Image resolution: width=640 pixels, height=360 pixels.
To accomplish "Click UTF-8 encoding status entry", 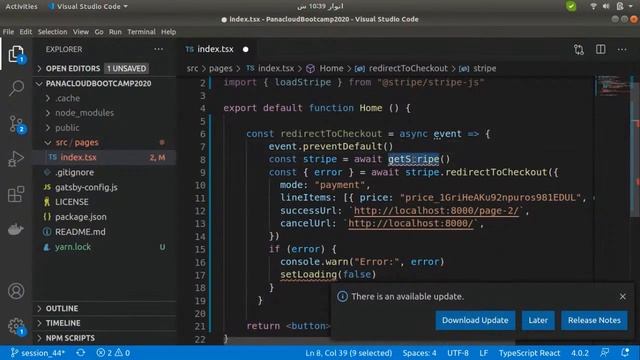I will (458, 353).
